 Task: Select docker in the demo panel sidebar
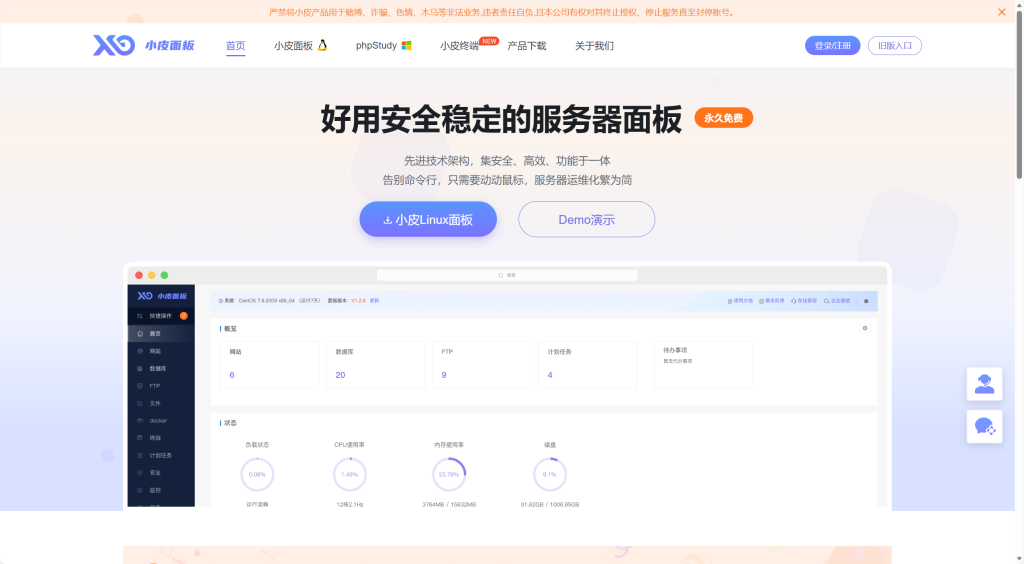[158, 420]
